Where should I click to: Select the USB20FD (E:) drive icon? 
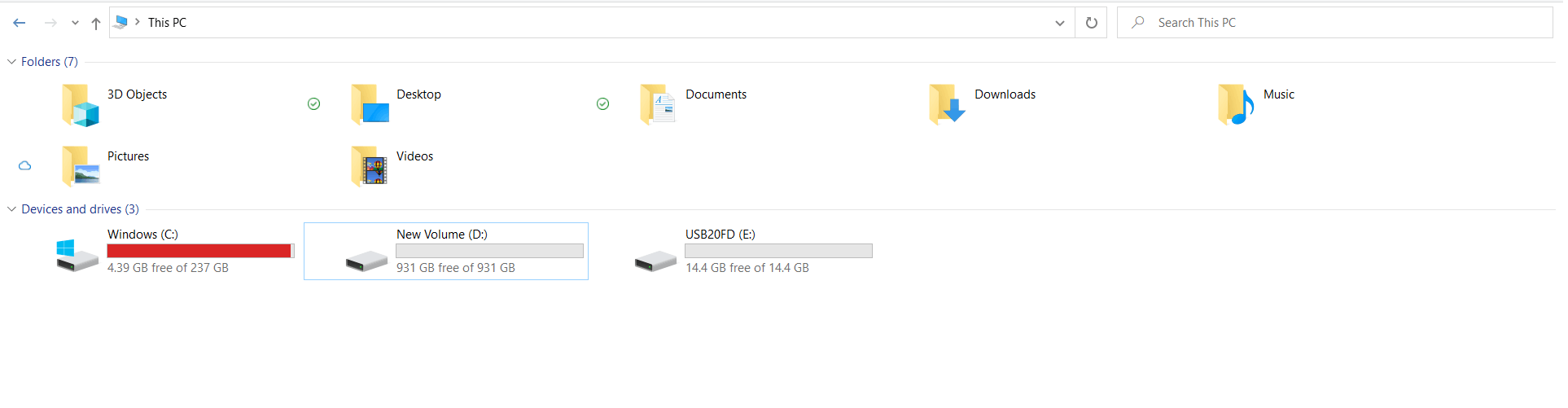pyautogui.click(x=655, y=261)
